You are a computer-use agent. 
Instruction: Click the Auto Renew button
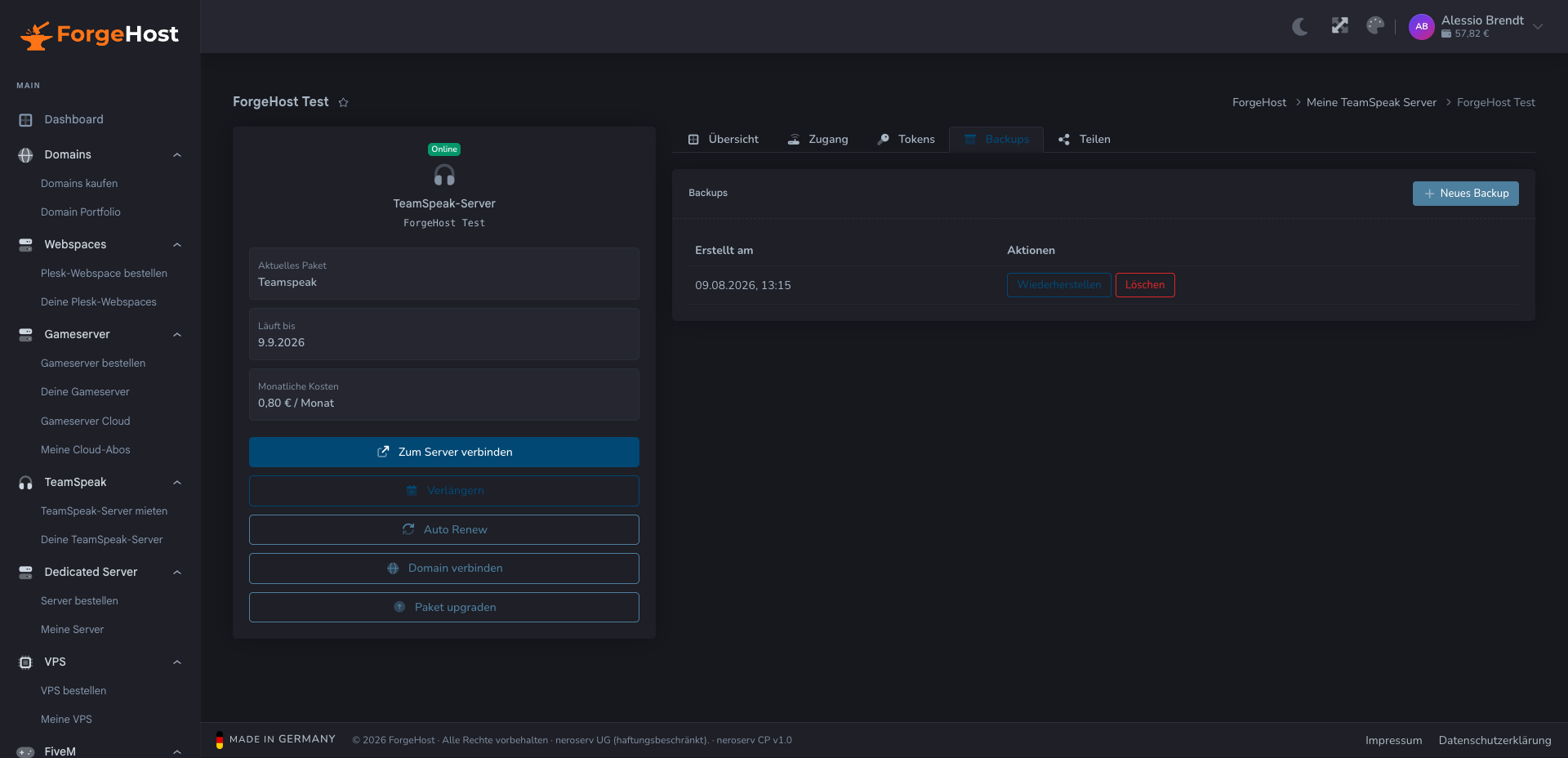[444, 530]
